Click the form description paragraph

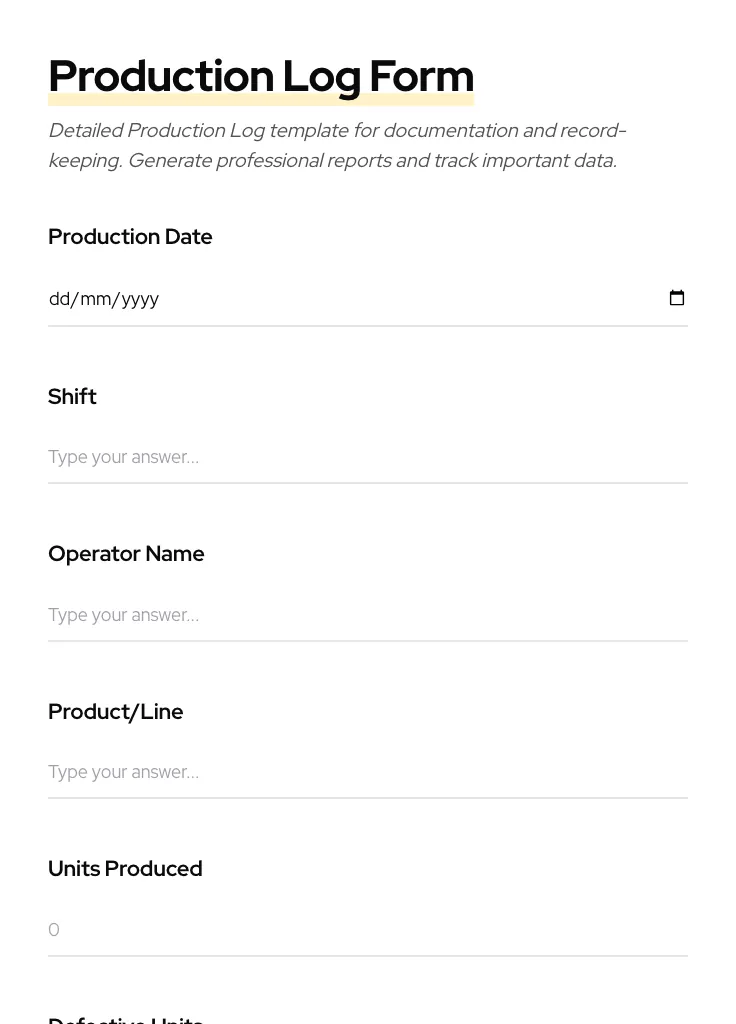pos(337,145)
